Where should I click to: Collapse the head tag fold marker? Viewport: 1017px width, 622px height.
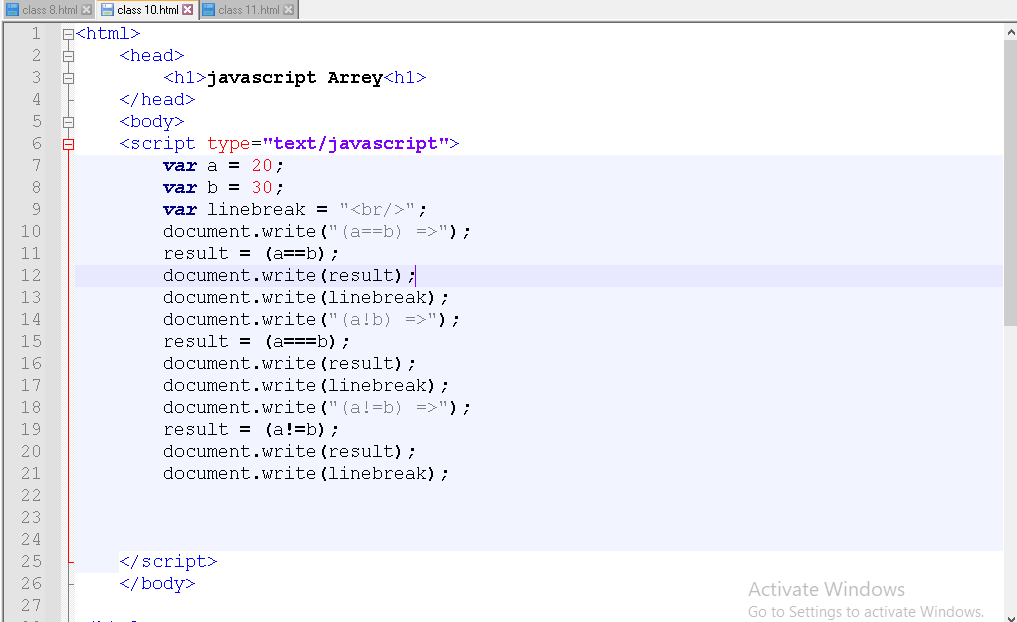(x=68, y=56)
